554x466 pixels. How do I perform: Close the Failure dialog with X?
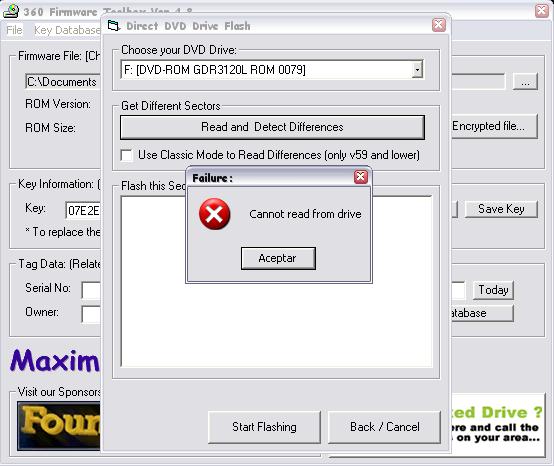(360, 177)
